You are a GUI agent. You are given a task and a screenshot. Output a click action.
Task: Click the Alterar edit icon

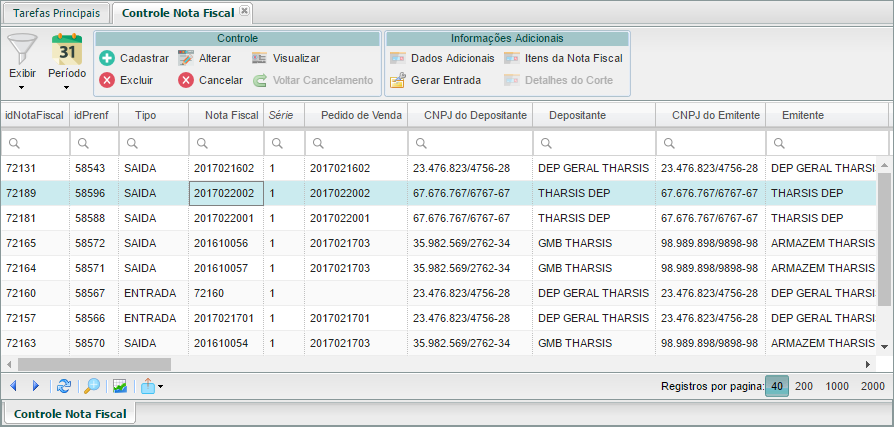point(185,58)
